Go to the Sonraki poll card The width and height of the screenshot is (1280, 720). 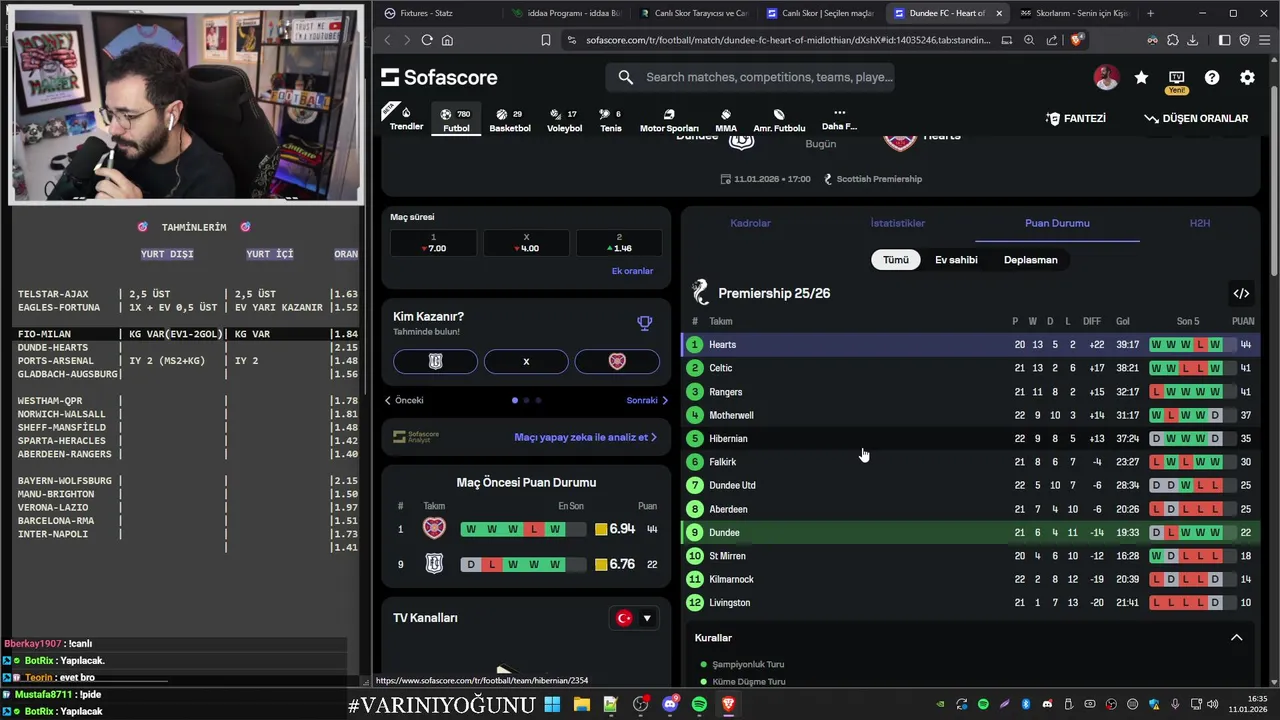point(647,400)
